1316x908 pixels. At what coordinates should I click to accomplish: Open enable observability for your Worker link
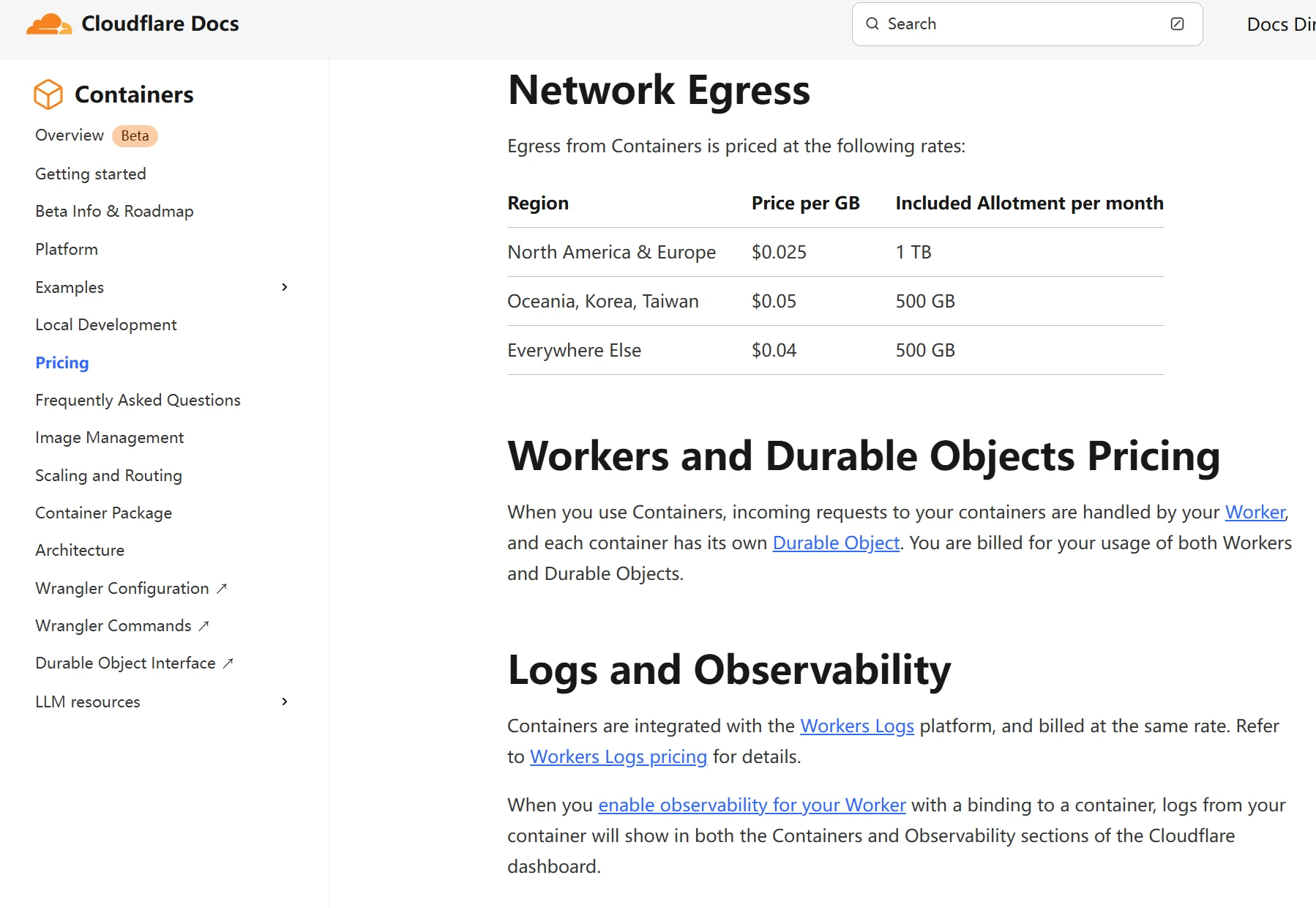tap(752, 805)
